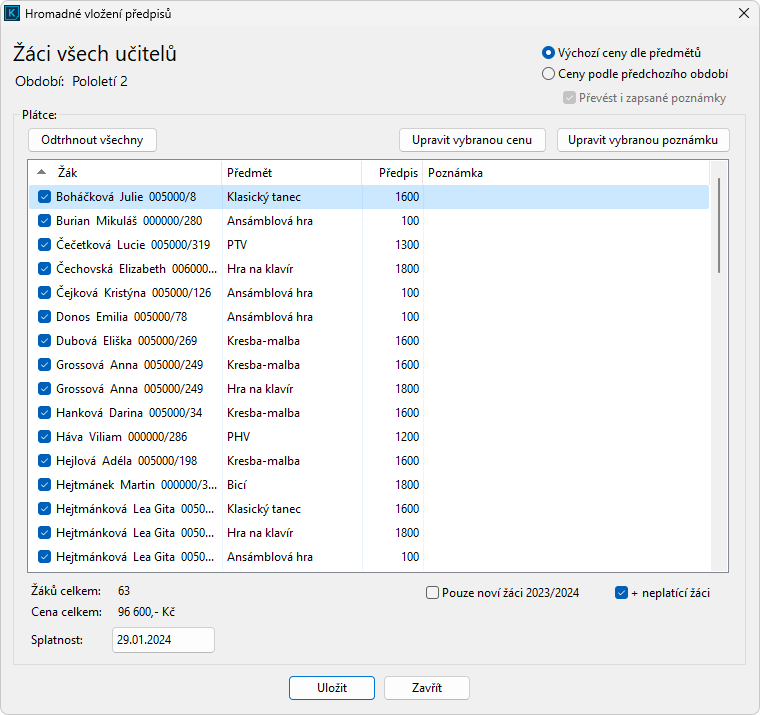The height and width of the screenshot is (715, 760).
Task: Uncheck the '+ neplatící žáci' checkbox
Action: (x=622, y=593)
